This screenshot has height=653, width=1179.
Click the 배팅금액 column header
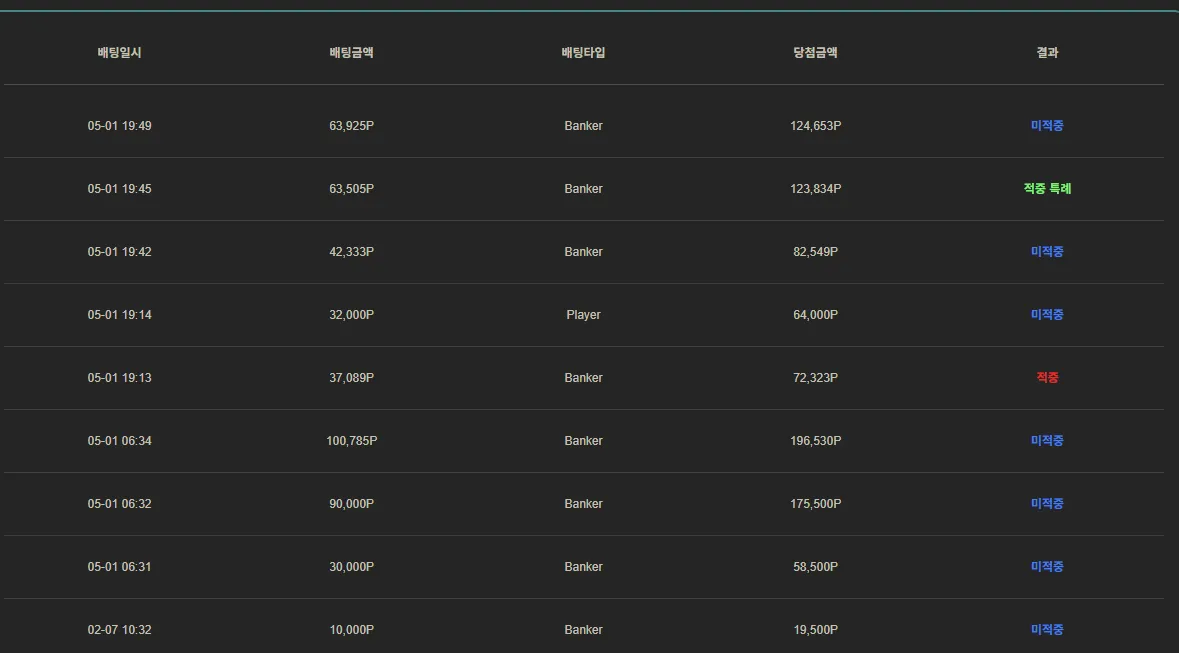(x=351, y=53)
